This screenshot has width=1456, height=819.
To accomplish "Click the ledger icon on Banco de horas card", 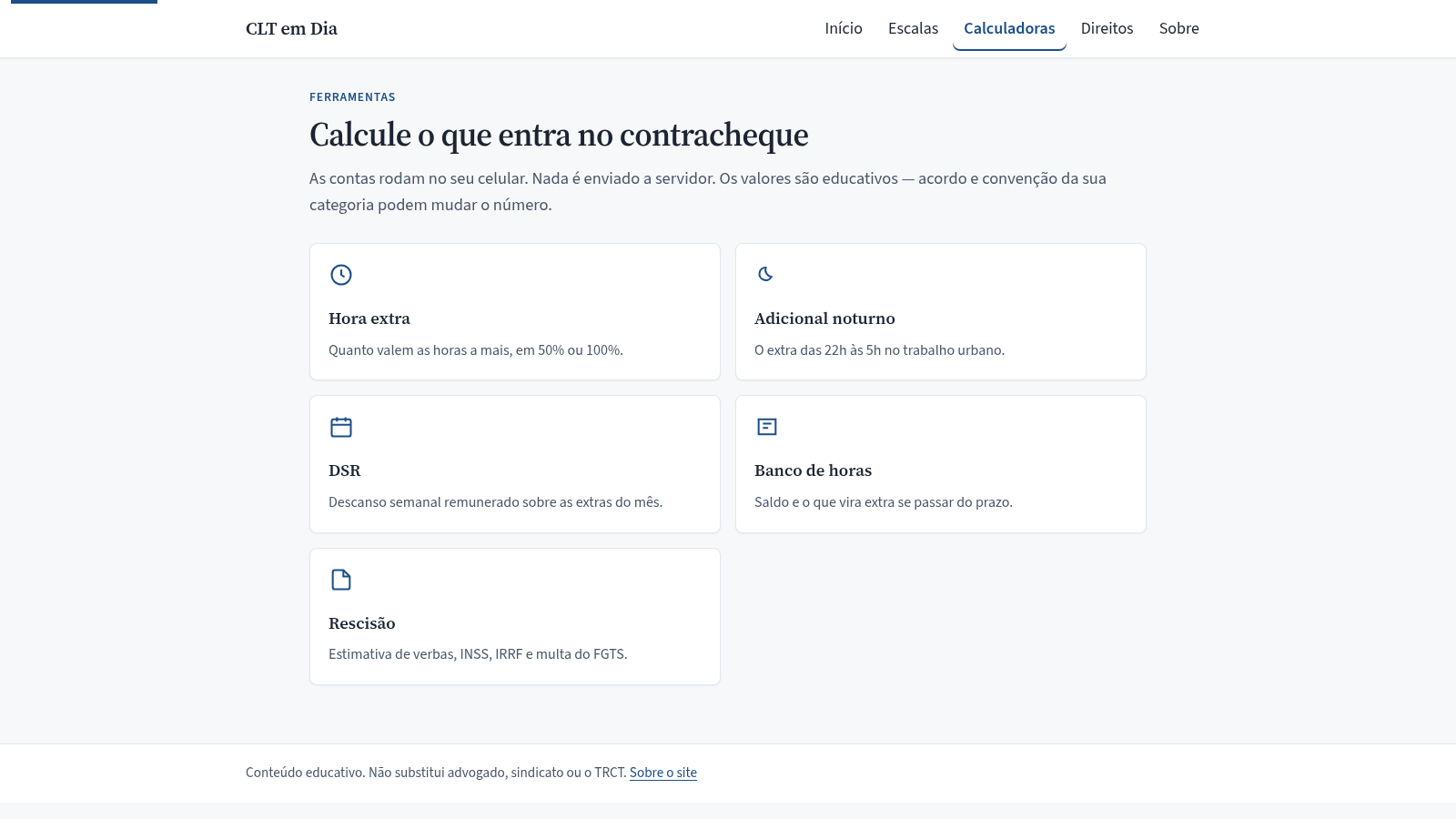I will click(x=767, y=427).
